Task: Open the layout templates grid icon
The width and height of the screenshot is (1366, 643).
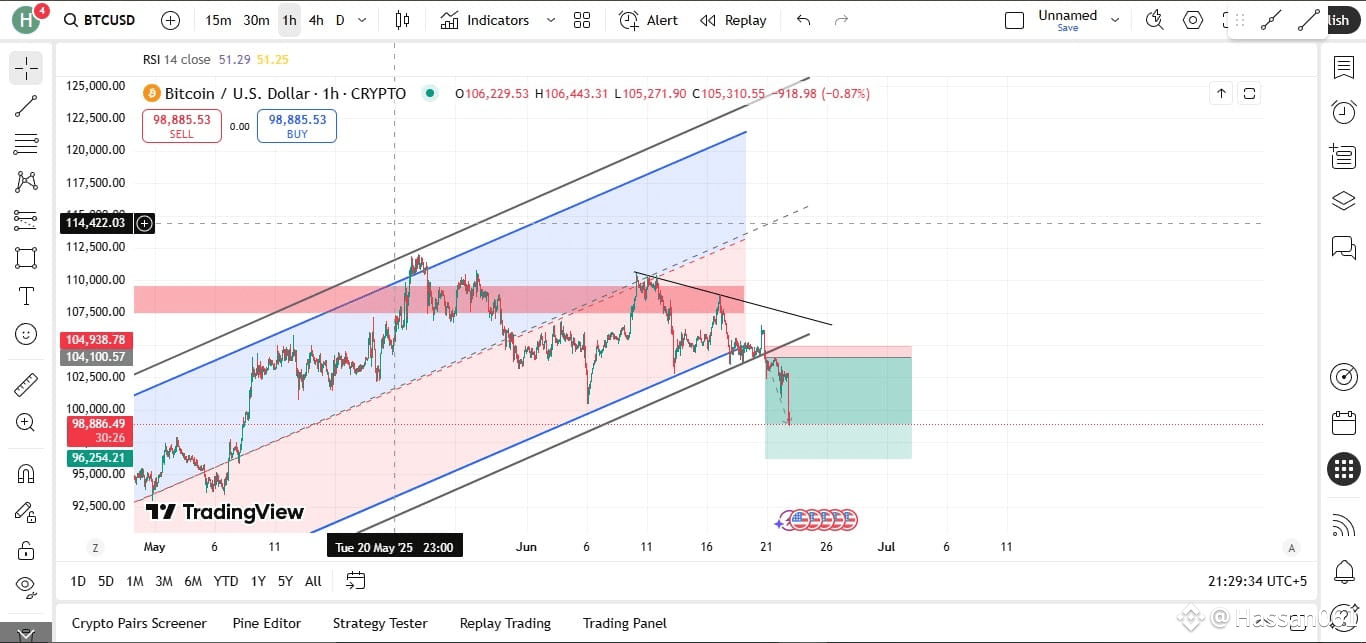Action: [582, 20]
